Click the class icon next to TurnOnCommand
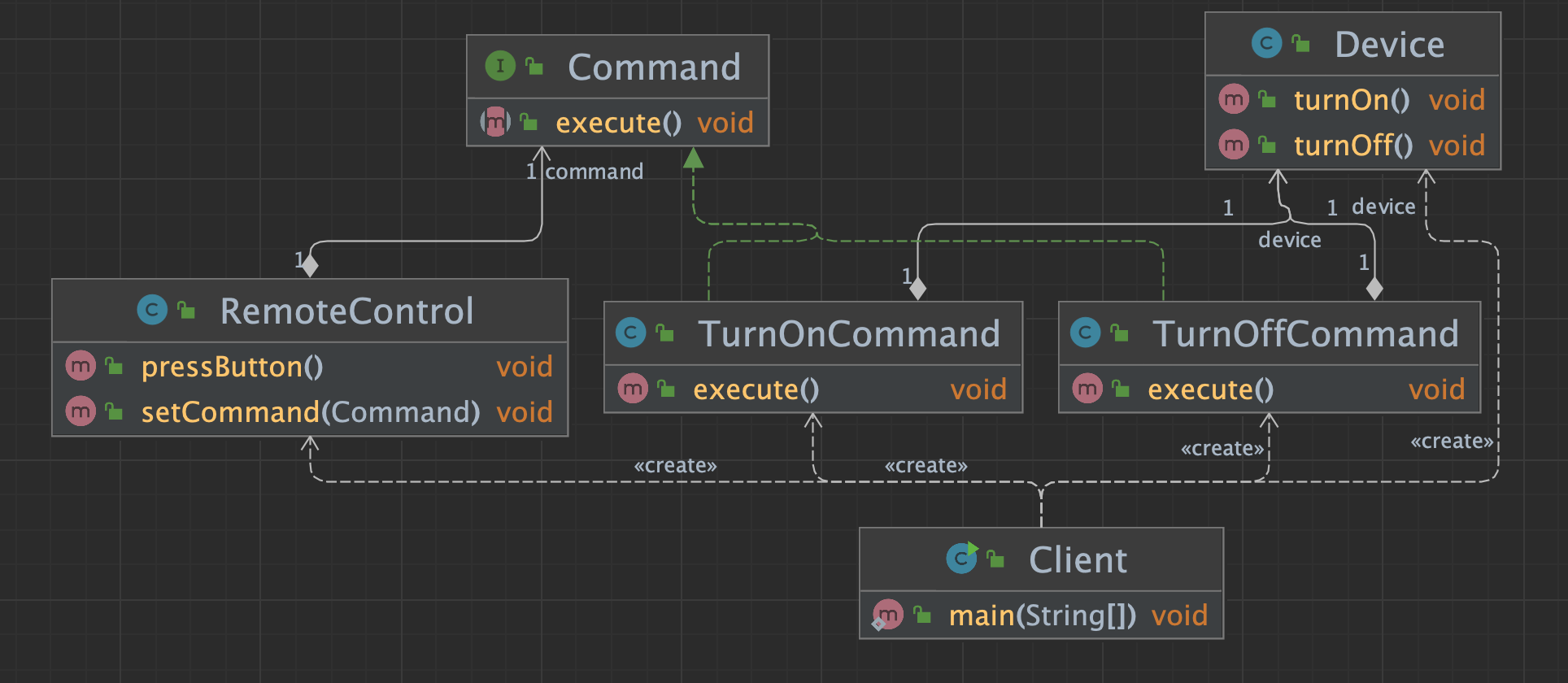Screen dimensions: 1568x683 (x=630, y=333)
